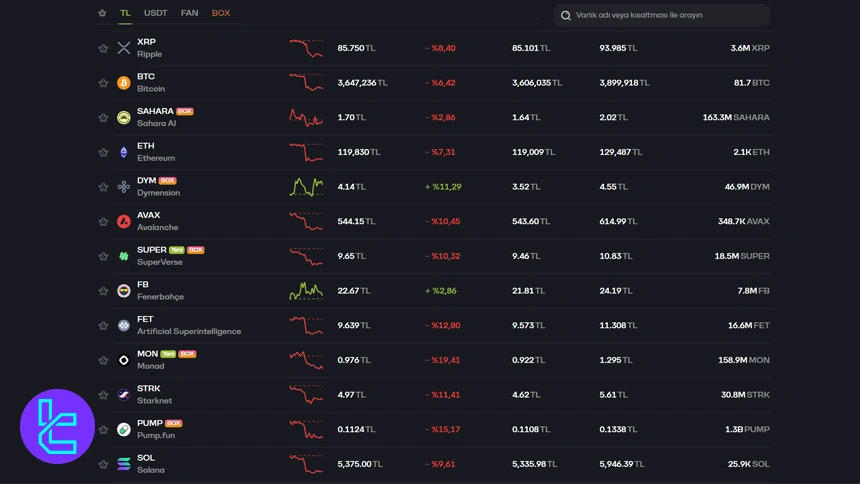Viewport: 860px width, 484px height.
Task: Show favorites using header star filter
Action: [102, 13]
